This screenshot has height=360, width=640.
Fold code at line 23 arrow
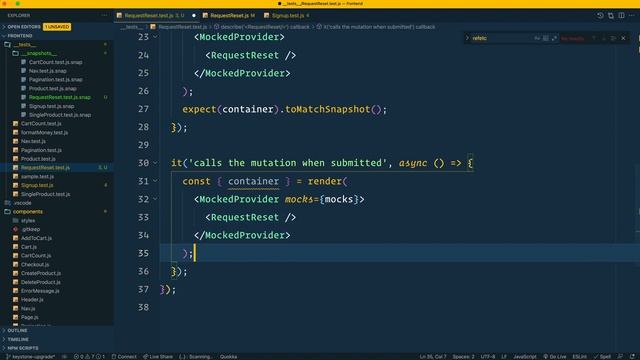[155, 37]
